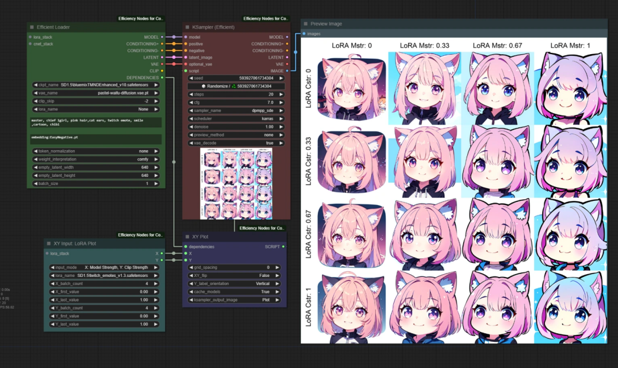Screen dimensions: 618x368
Task: Click the X_last_value field
Action: [x=104, y=300]
